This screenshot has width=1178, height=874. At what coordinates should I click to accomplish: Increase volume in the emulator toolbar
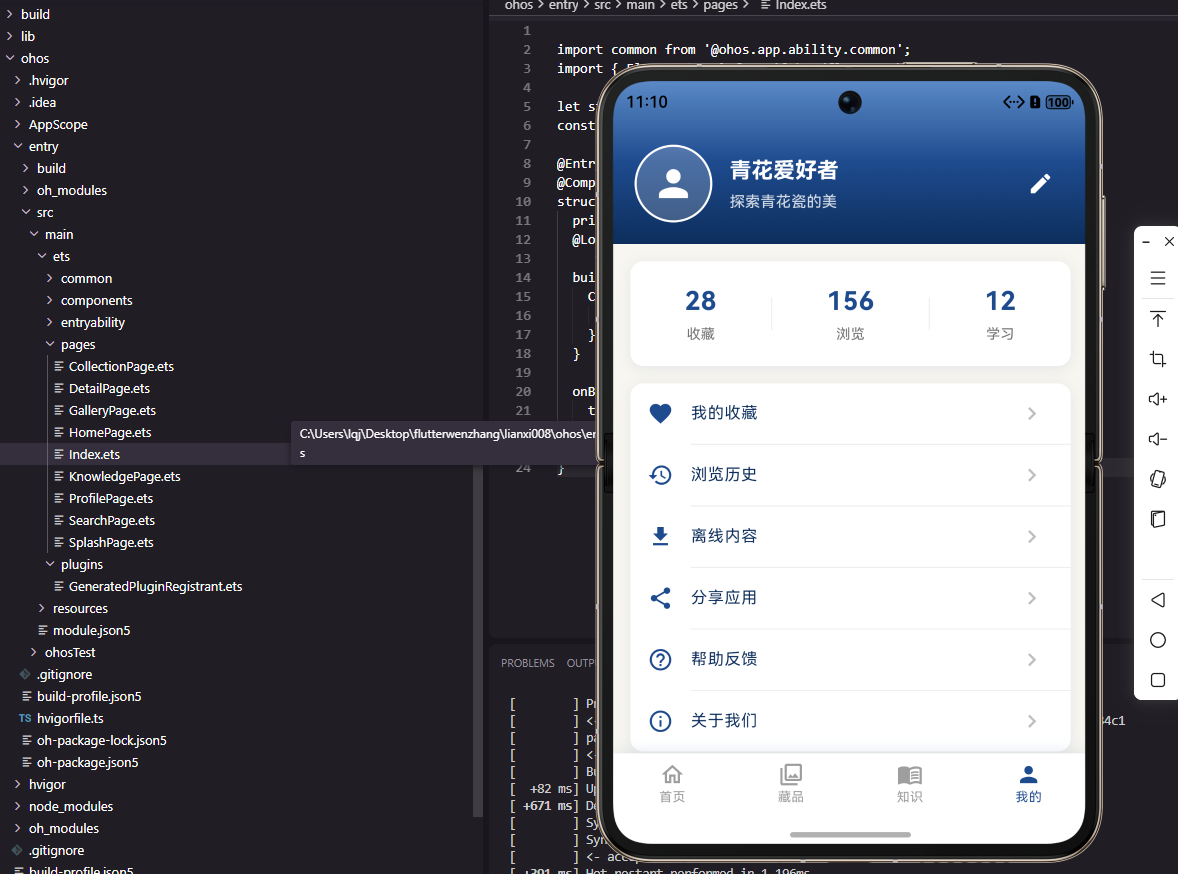click(x=1158, y=399)
